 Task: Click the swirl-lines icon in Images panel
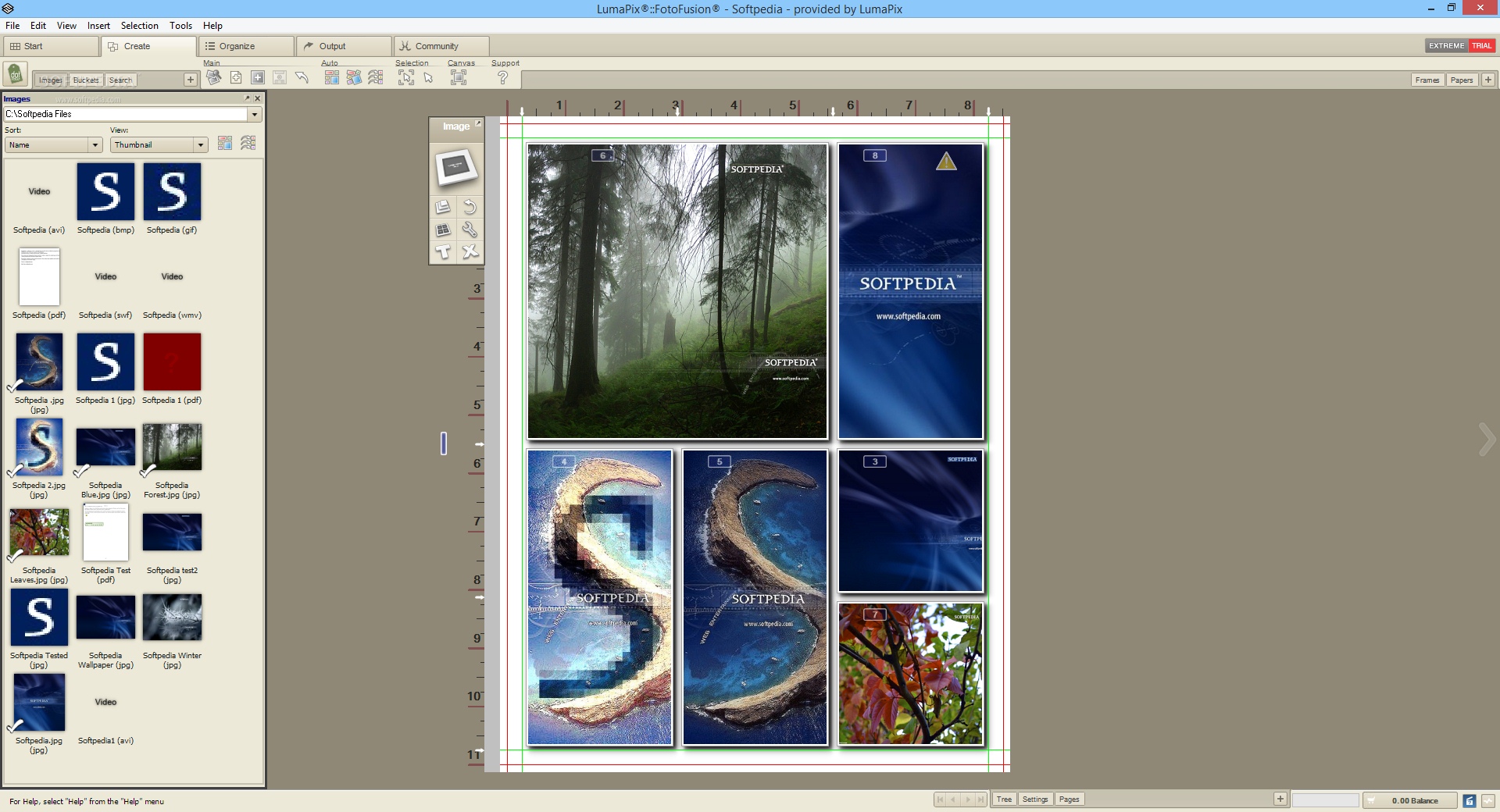(248, 143)
